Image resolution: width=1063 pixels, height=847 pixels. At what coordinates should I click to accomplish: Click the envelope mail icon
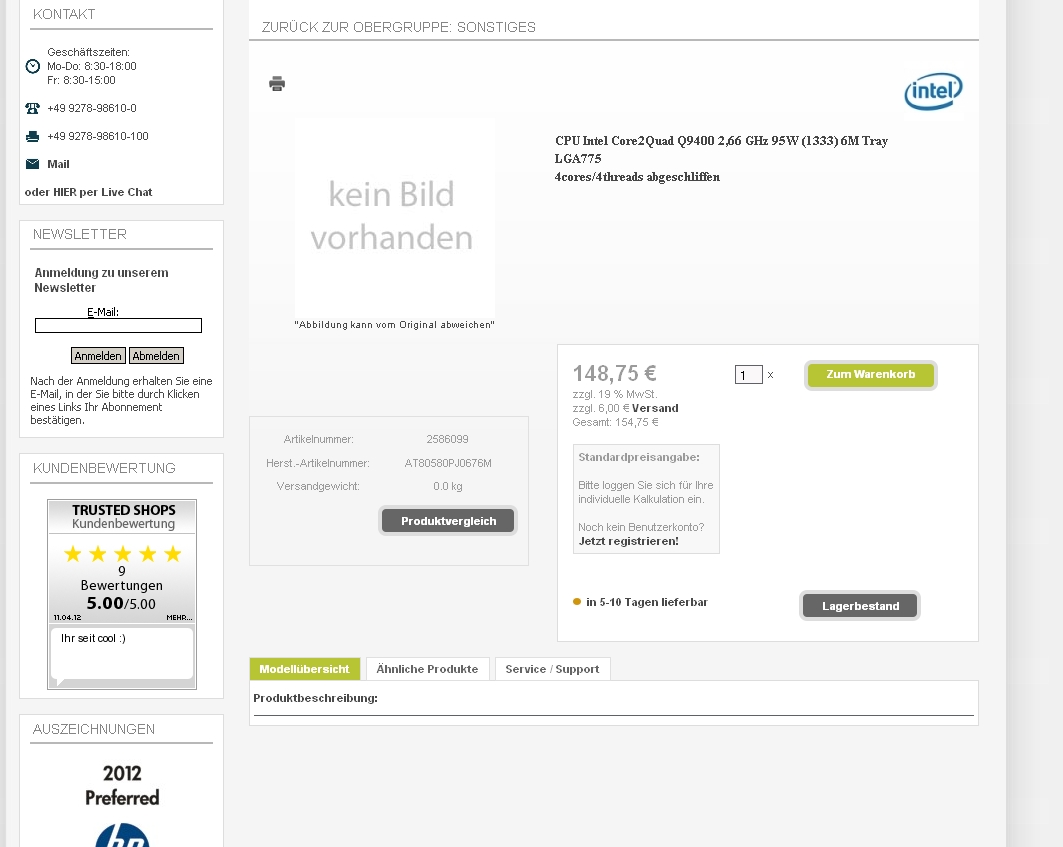(x=33, y=163)
